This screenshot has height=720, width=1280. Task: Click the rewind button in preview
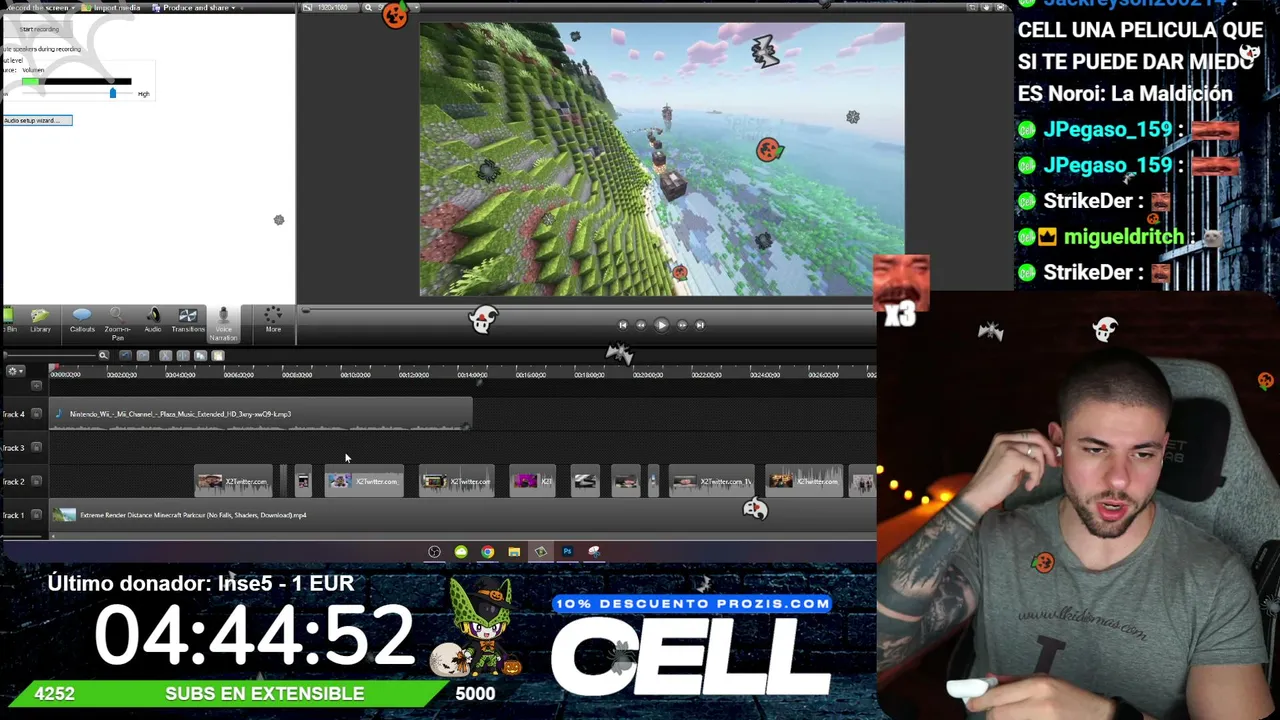point(641,324)
